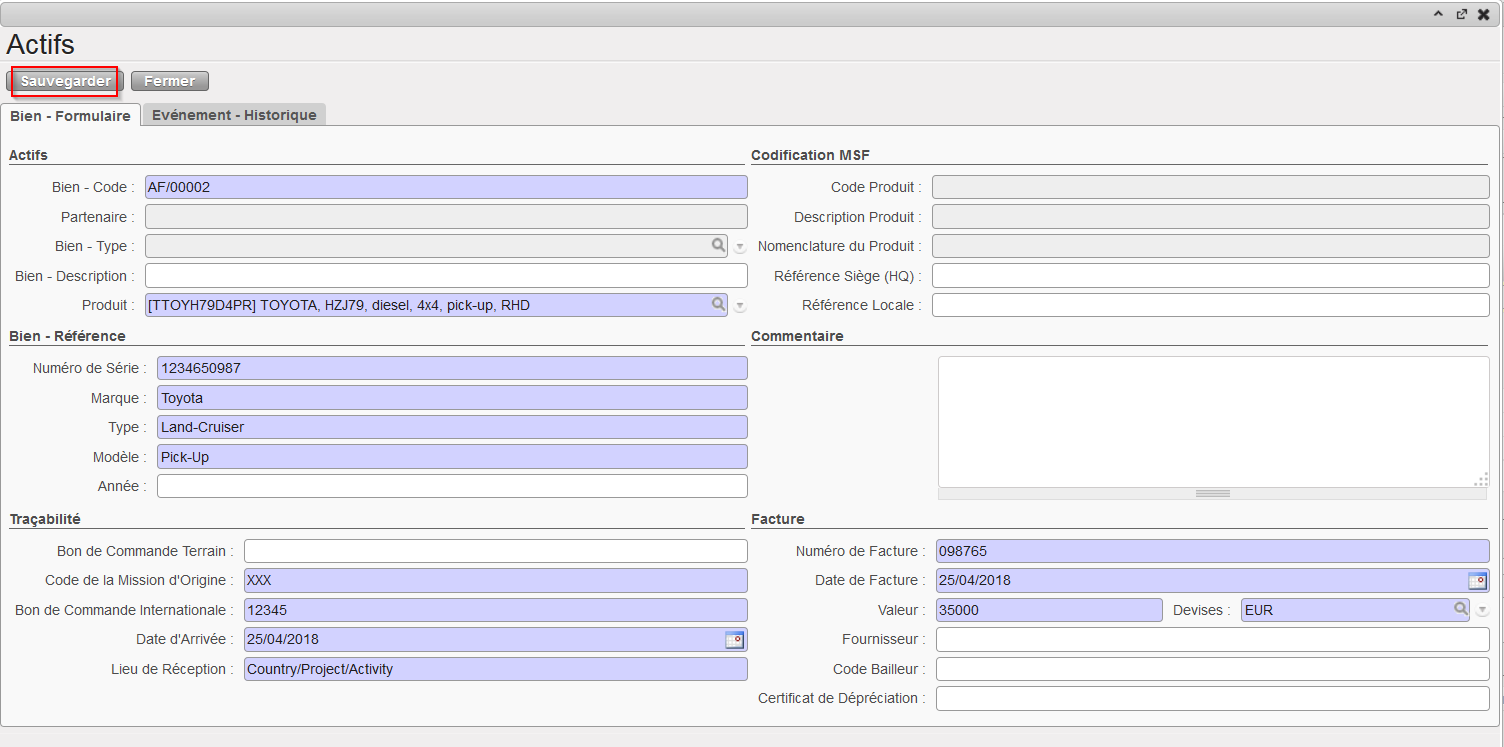Image resolution: width=1504 pixels, height=747 pixels.
Task: Click into the Fournisseur input field
Action: click(1212, 639)
